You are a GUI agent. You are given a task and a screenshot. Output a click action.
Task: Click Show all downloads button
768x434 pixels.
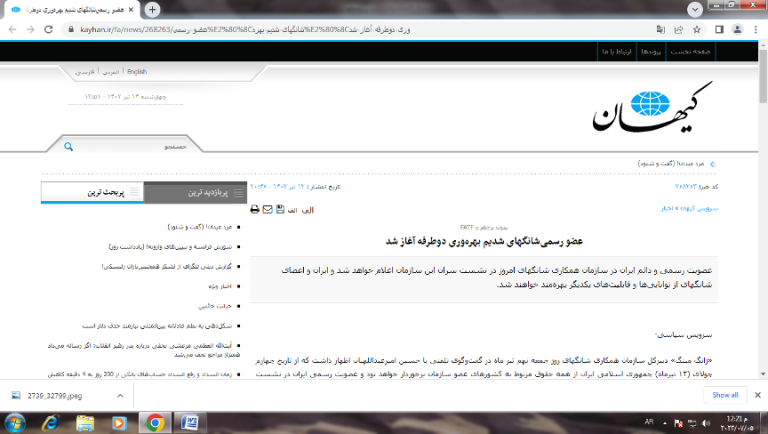(x=725, y=395)
